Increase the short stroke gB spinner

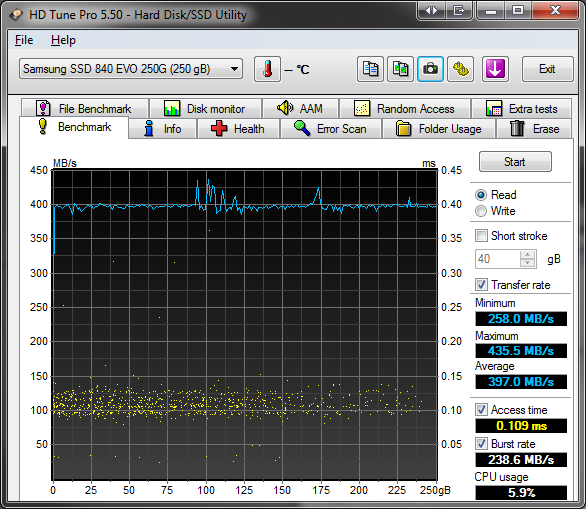(x=527, y=255)
